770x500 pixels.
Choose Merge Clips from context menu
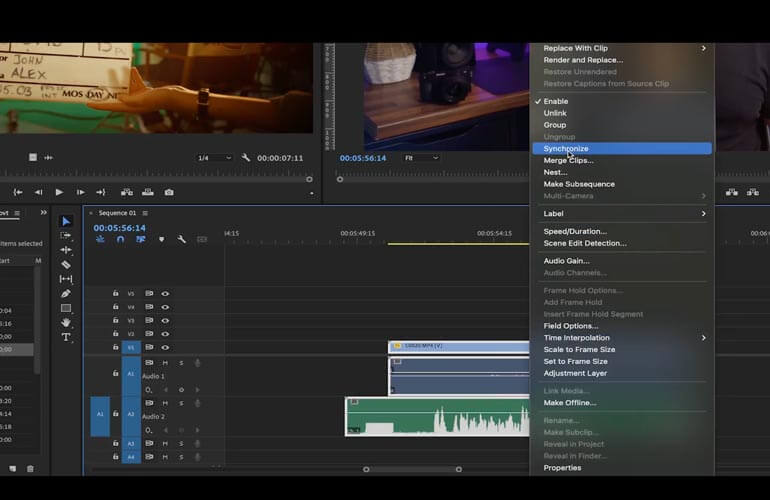622,160
